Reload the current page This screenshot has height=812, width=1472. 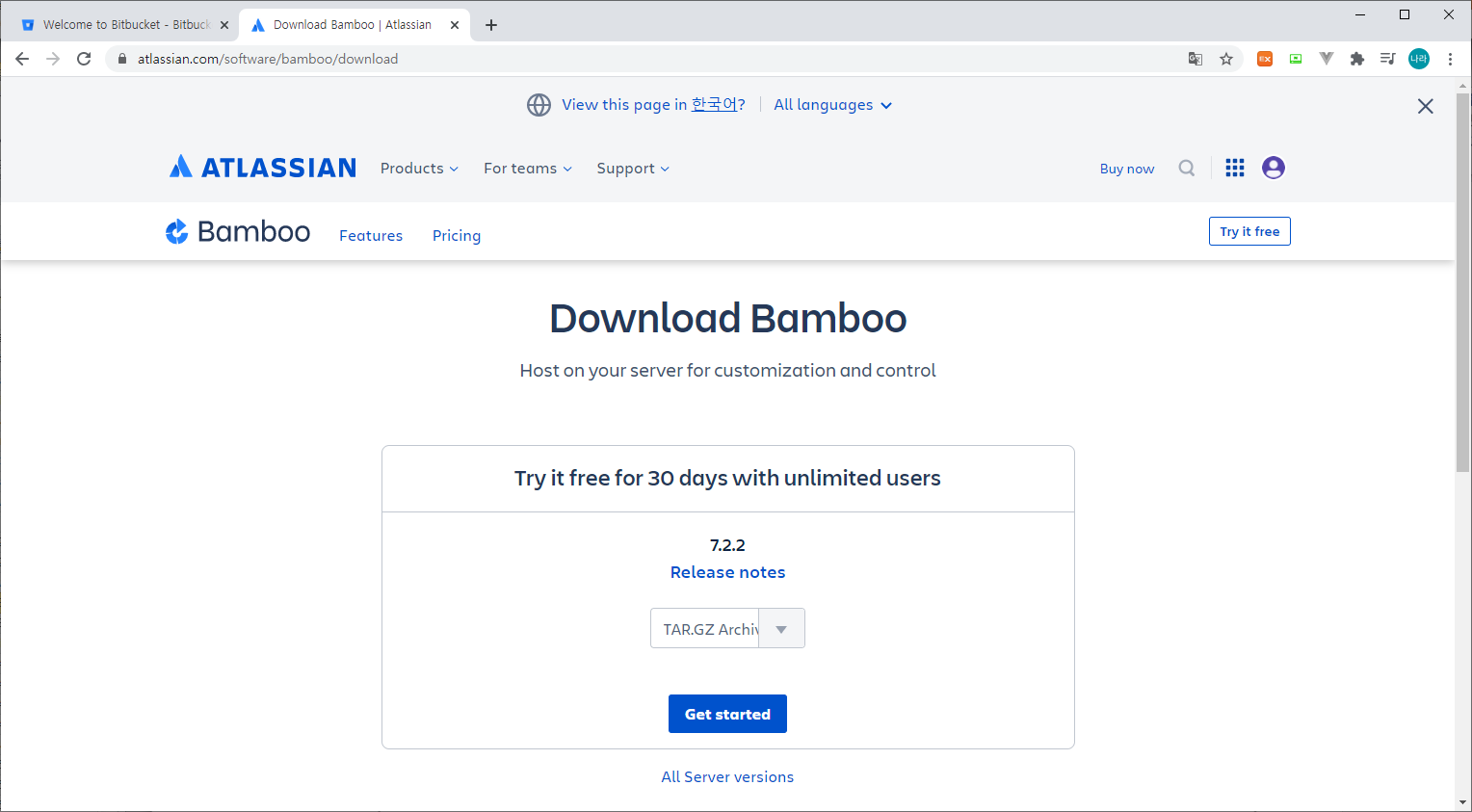click(84, 59)
